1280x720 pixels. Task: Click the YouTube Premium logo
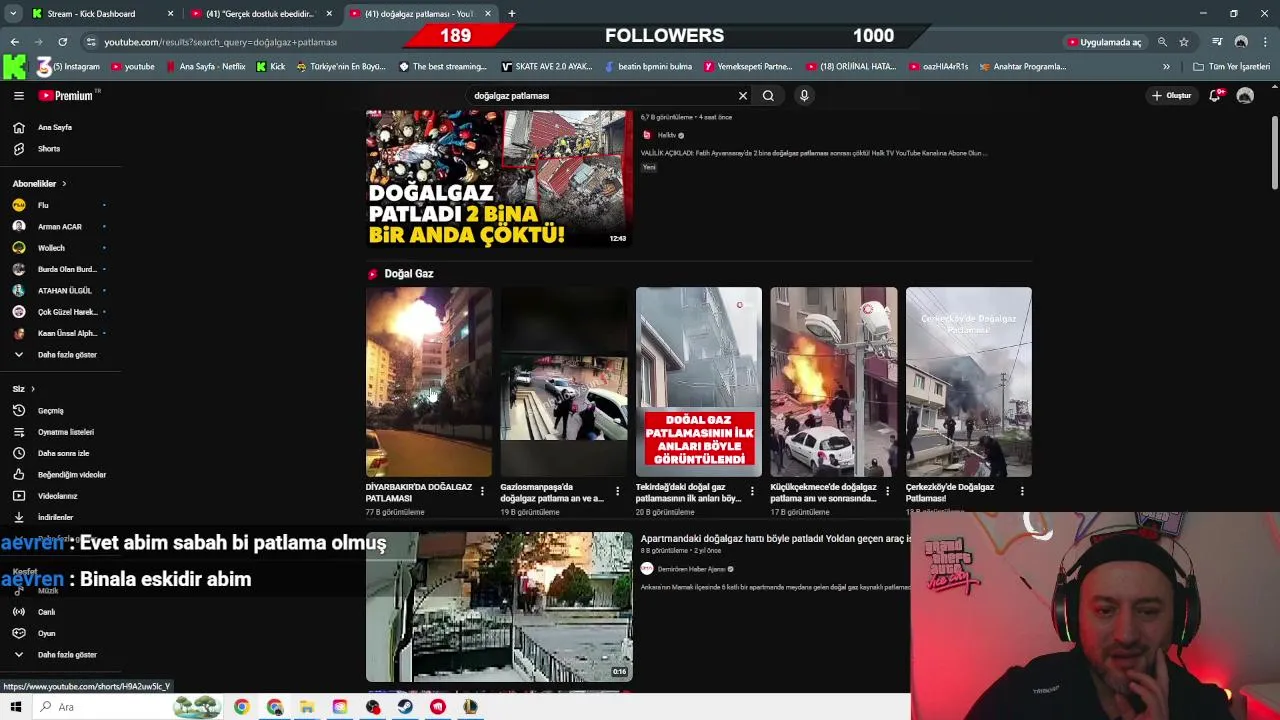[66, 96]
